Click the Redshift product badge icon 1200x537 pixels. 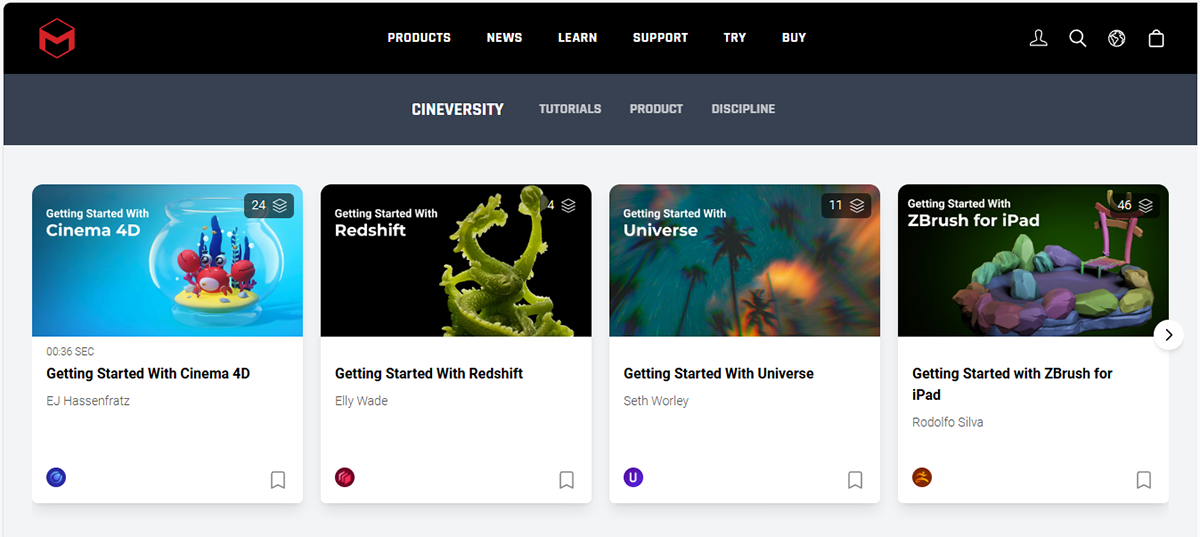(x=345, y=478)
